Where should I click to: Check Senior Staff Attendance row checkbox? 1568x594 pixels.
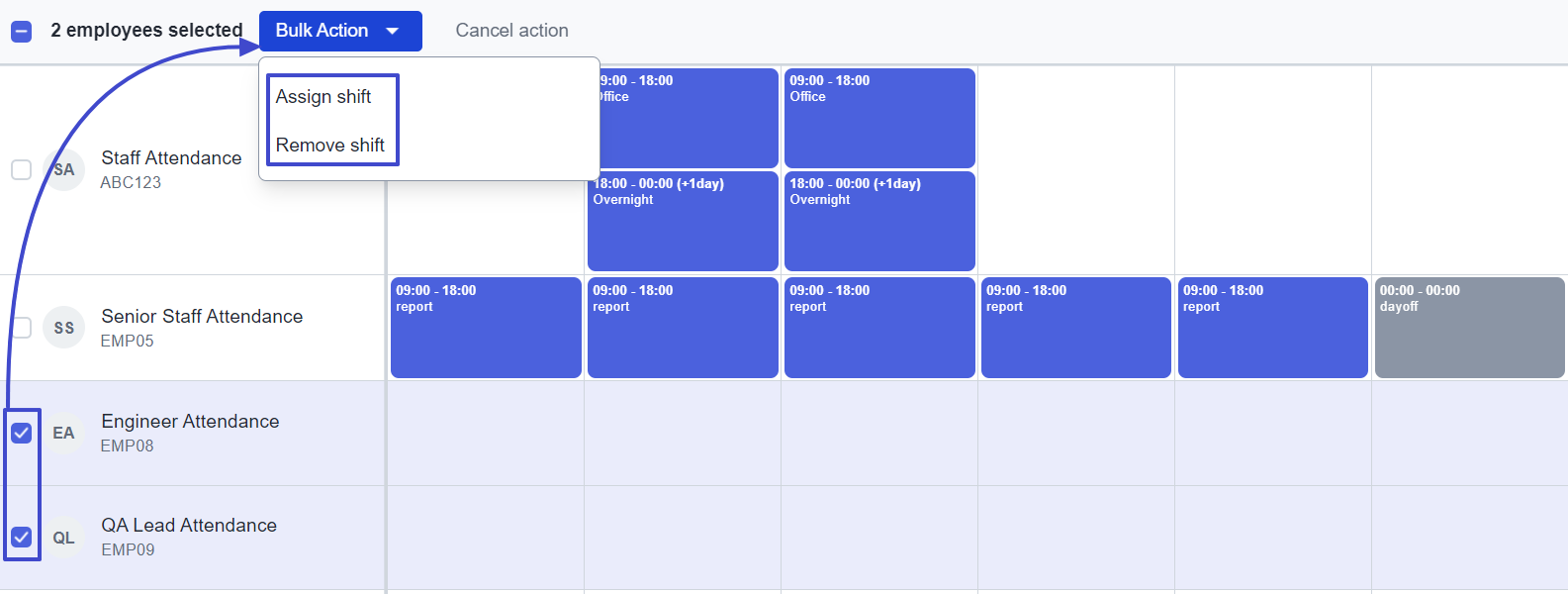(x=22, y=327)
